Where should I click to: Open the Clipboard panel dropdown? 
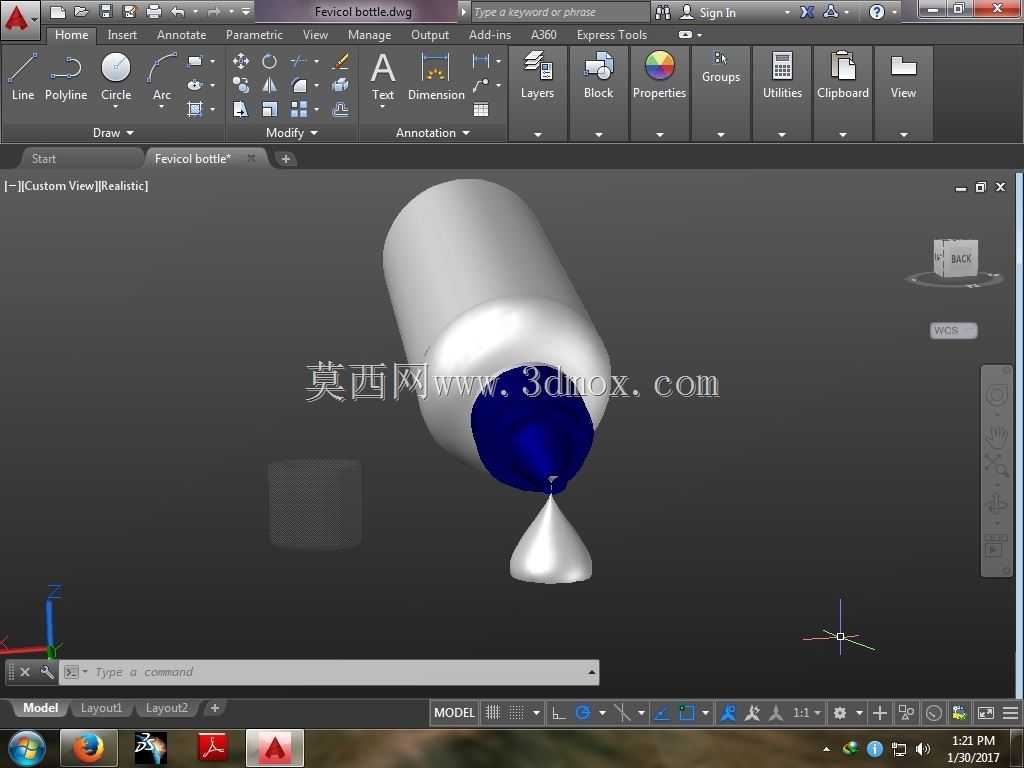tap(842, 134)
